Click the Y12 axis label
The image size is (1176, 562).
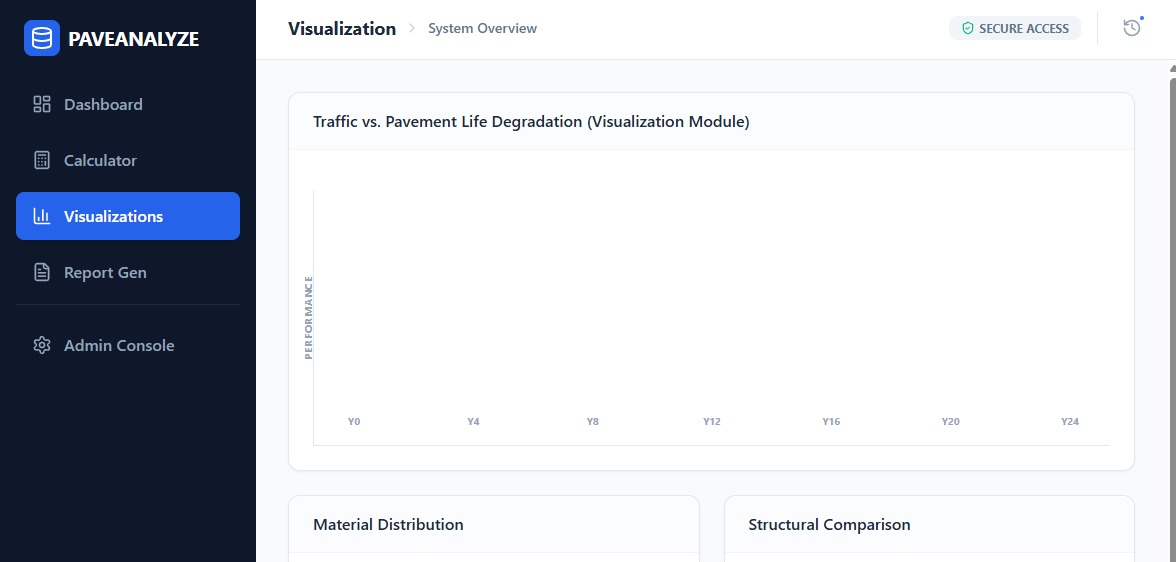point(712,422)
